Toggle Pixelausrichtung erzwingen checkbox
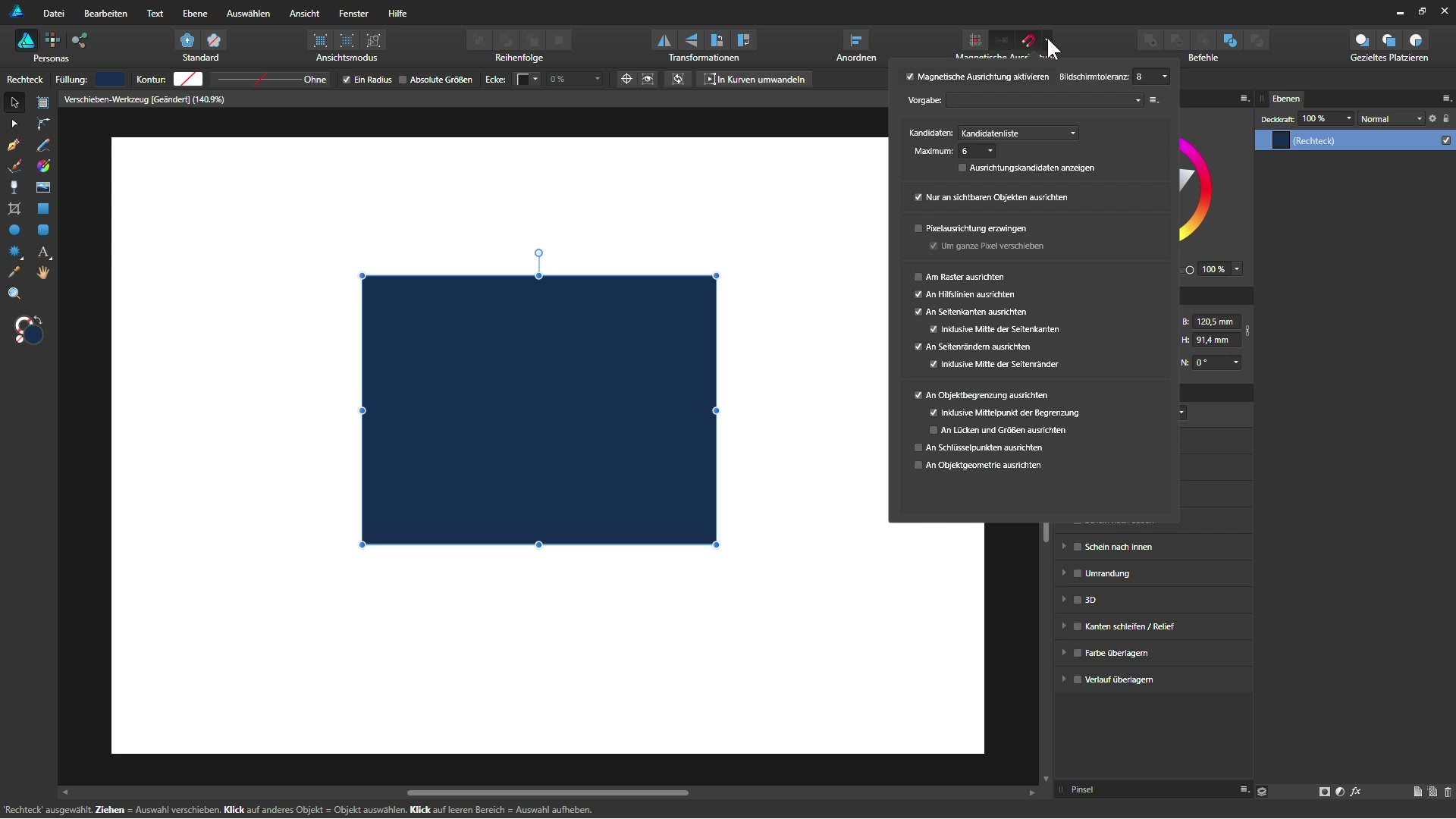 click(x=918, y=228)
